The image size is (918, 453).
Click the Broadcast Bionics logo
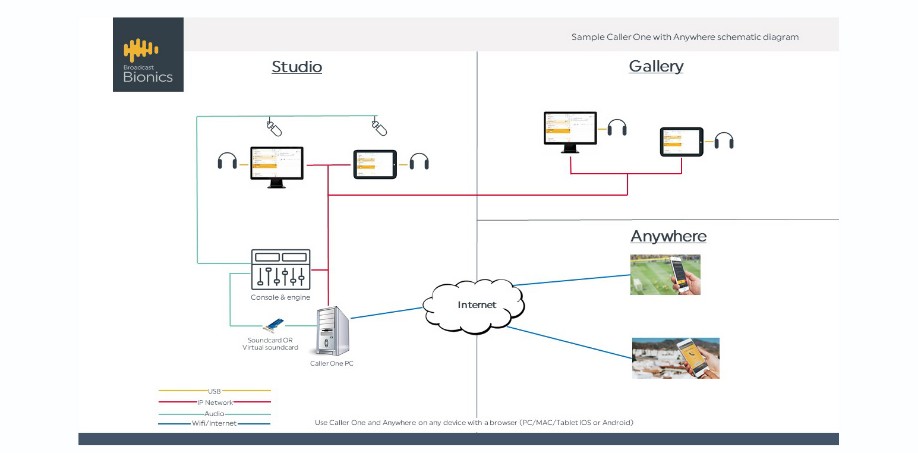click(148, 54)
